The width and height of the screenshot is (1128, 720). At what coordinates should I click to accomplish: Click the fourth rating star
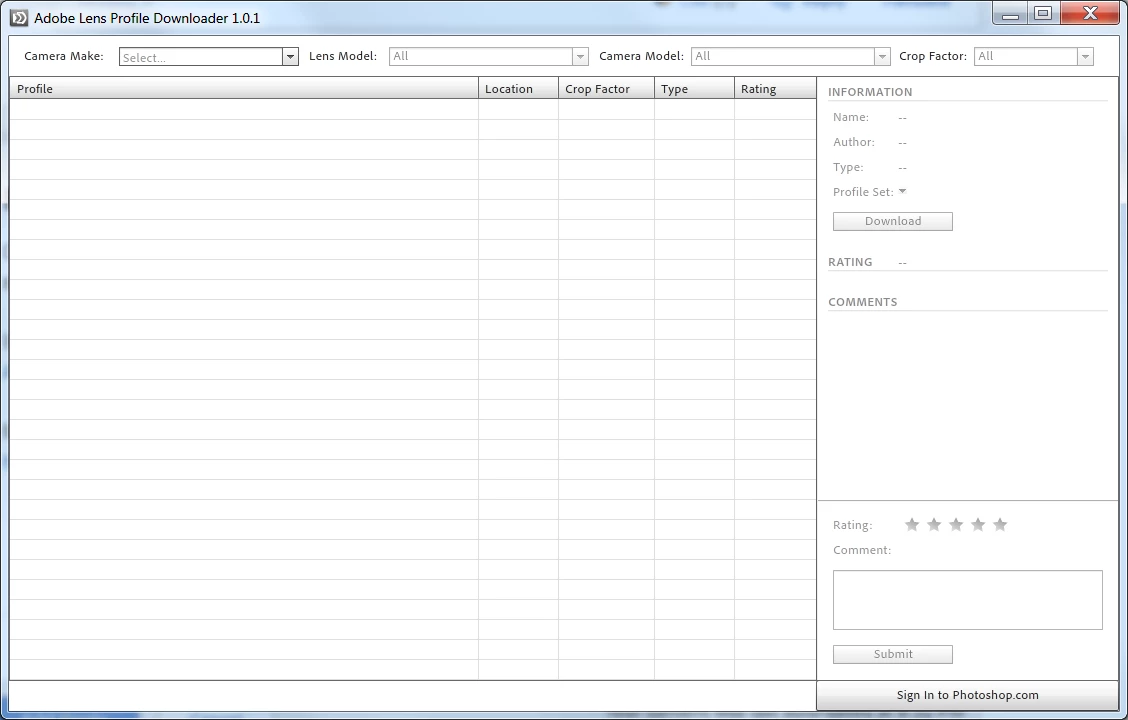coord(978,524)
